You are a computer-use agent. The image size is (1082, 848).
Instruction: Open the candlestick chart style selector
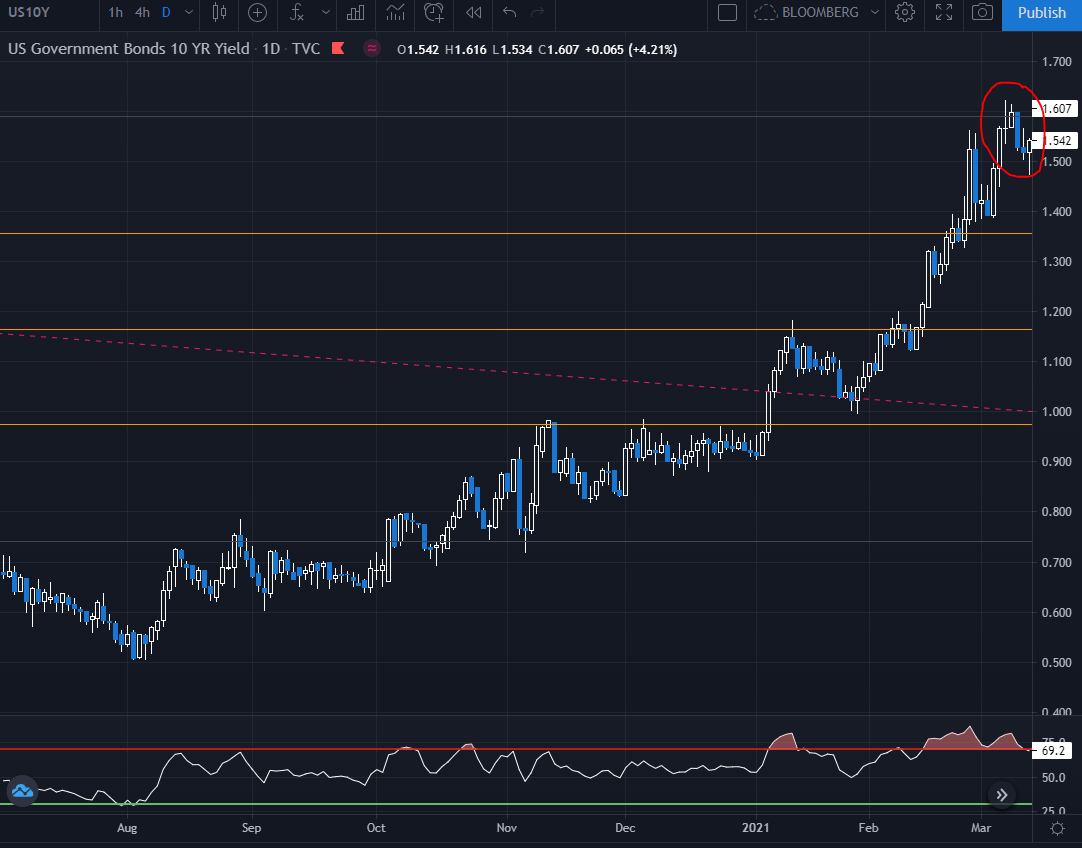[x=219, y=12]
